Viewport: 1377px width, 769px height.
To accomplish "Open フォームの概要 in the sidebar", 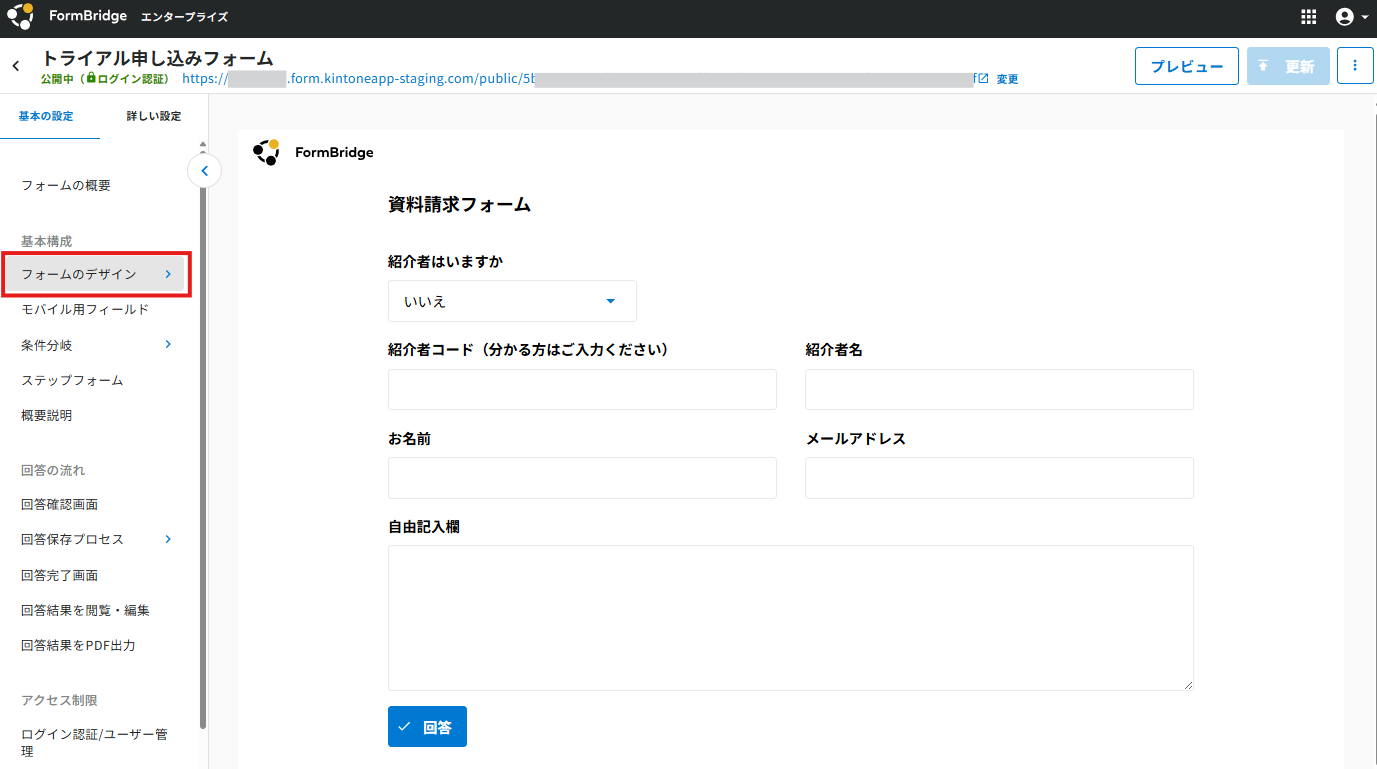I will tap(66, 186).
